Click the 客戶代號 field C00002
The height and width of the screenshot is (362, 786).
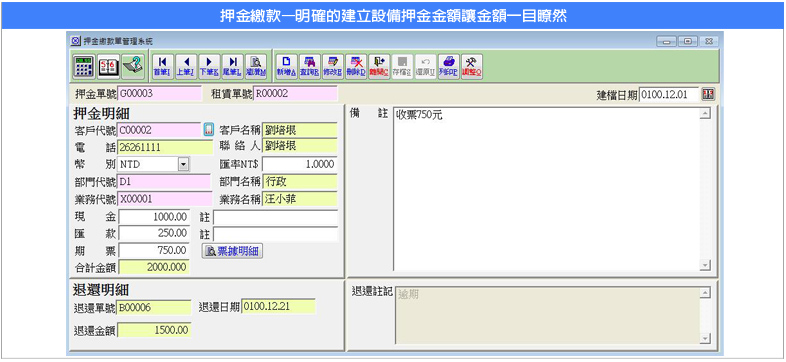tap(159, 130)
